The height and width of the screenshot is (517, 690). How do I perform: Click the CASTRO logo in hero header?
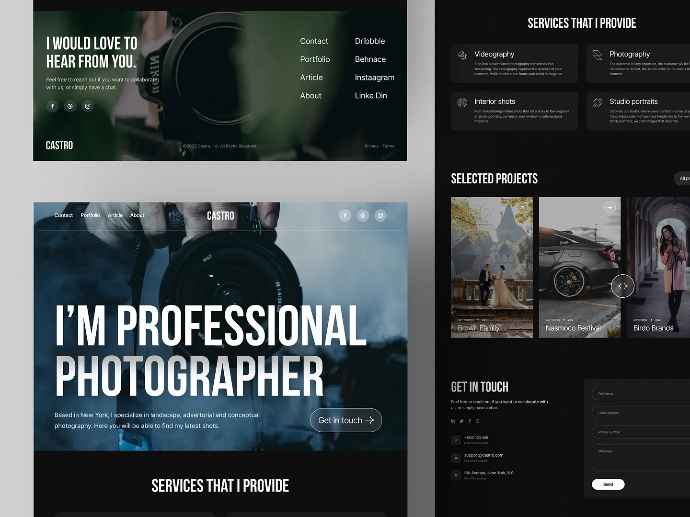(220, 216)
